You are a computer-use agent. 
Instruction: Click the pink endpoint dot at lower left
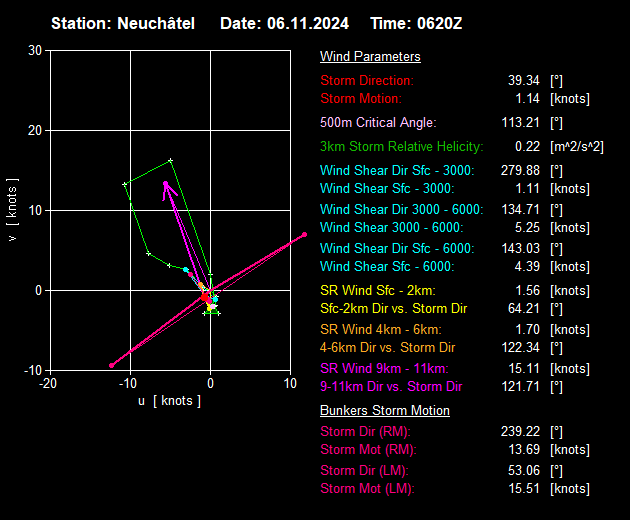(112, 365)
